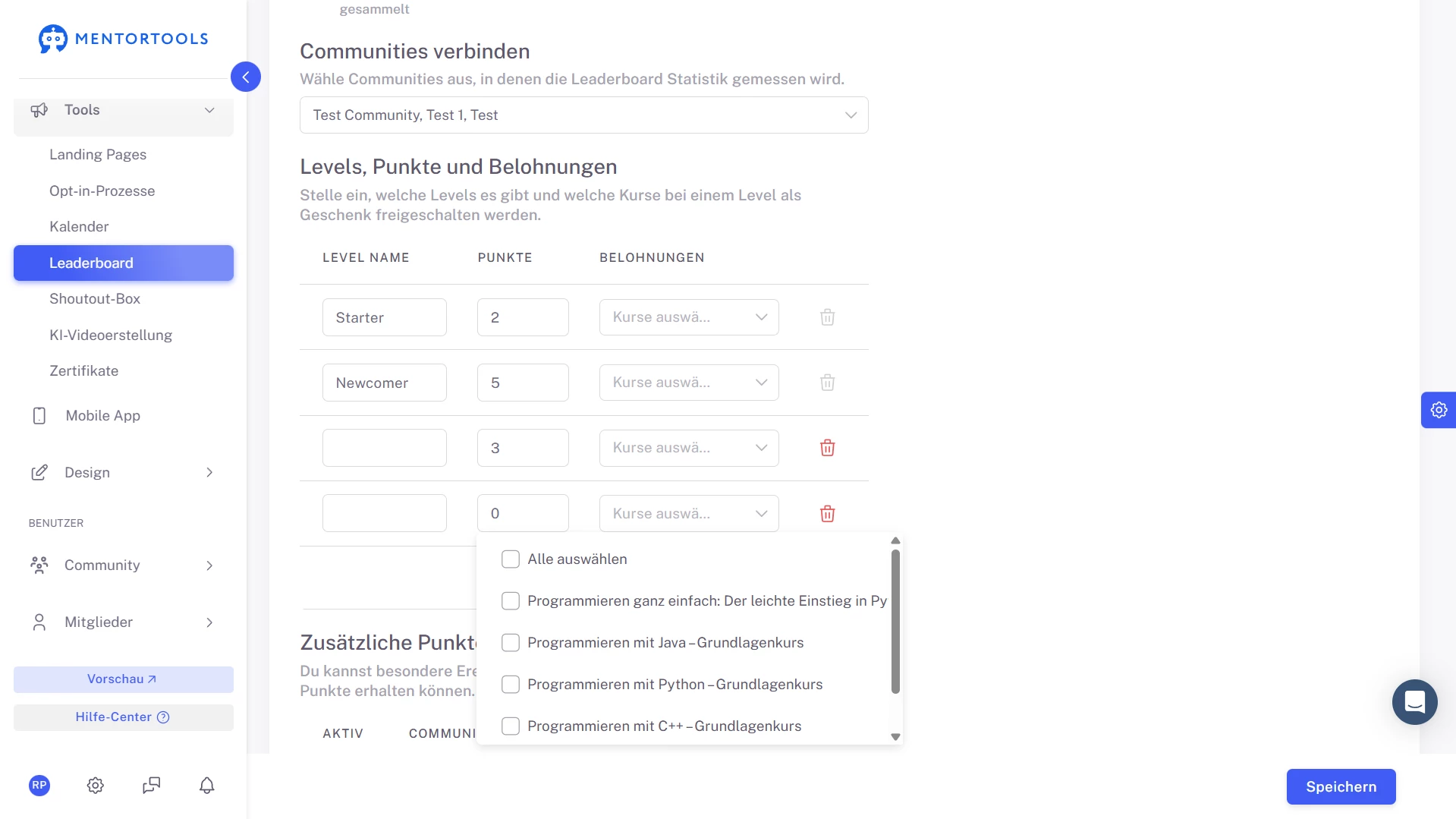Viewport: 1456px width, 819px height.
Task: Open the communities dropdown 'Test Community, Test 1, Test'
Action: point(583,115)
